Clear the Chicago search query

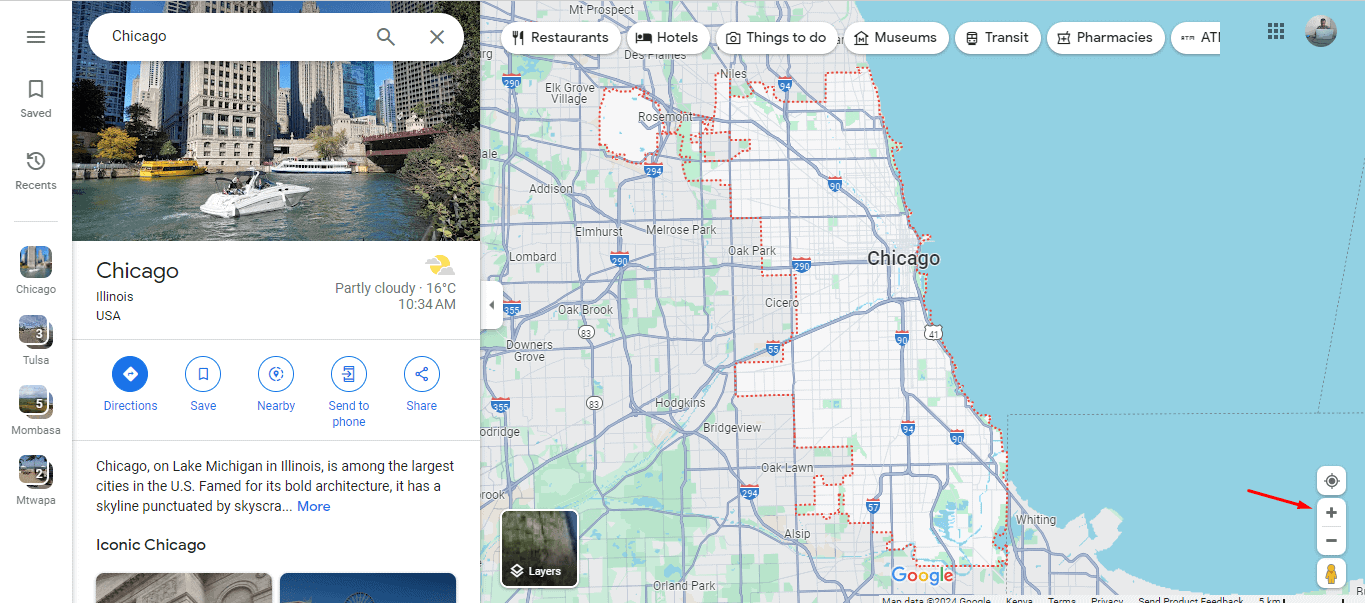437,36
